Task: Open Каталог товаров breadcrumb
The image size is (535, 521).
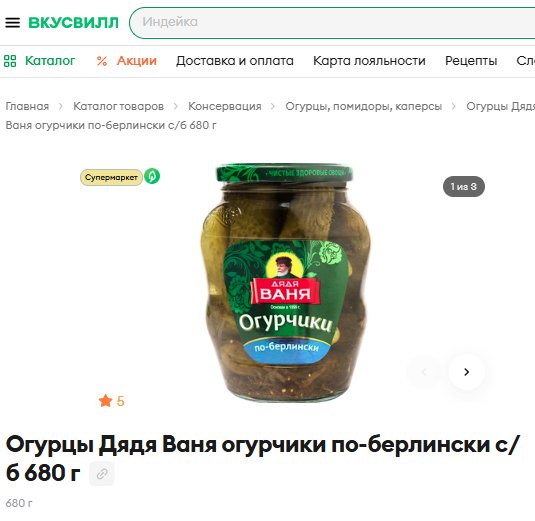Action: 118,106
